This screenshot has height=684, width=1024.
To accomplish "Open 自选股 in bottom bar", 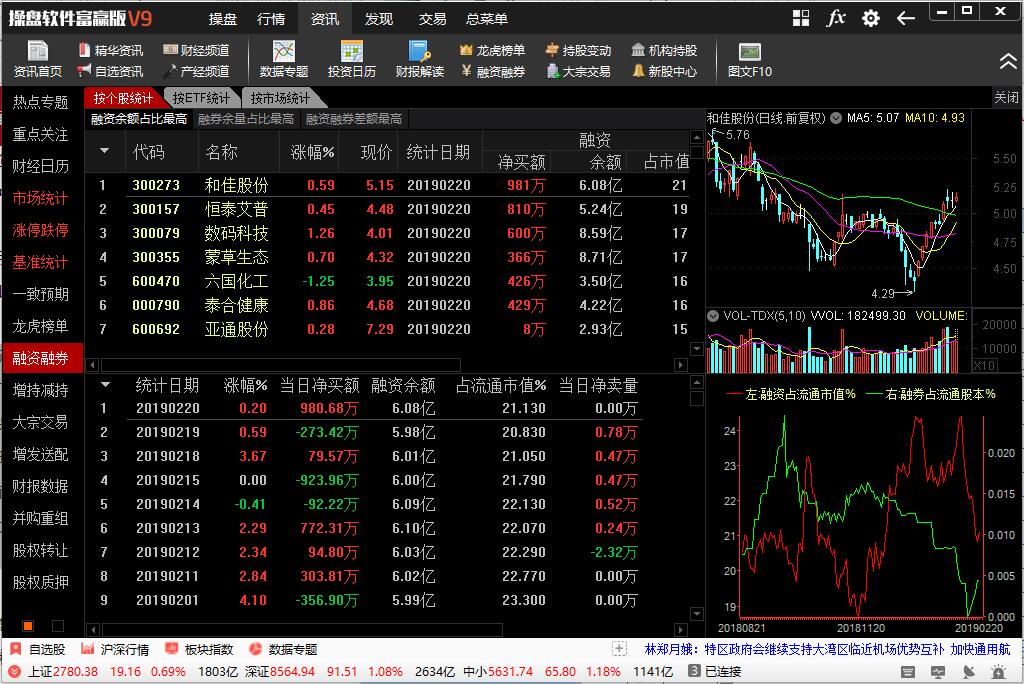I will [x=37, y=649].
